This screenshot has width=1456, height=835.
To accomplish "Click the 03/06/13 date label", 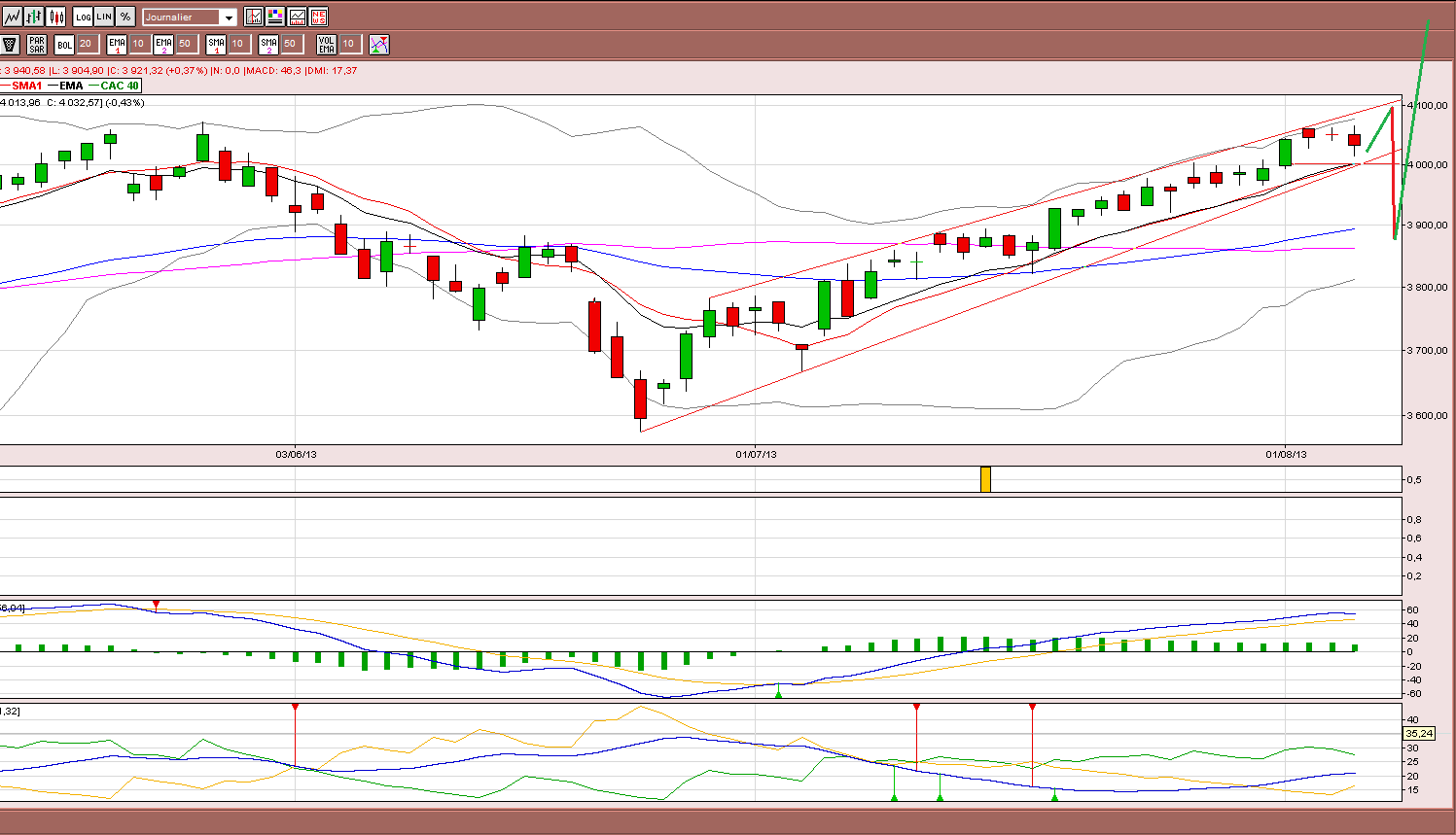I will pyautogui.click(x=296, y=454).
